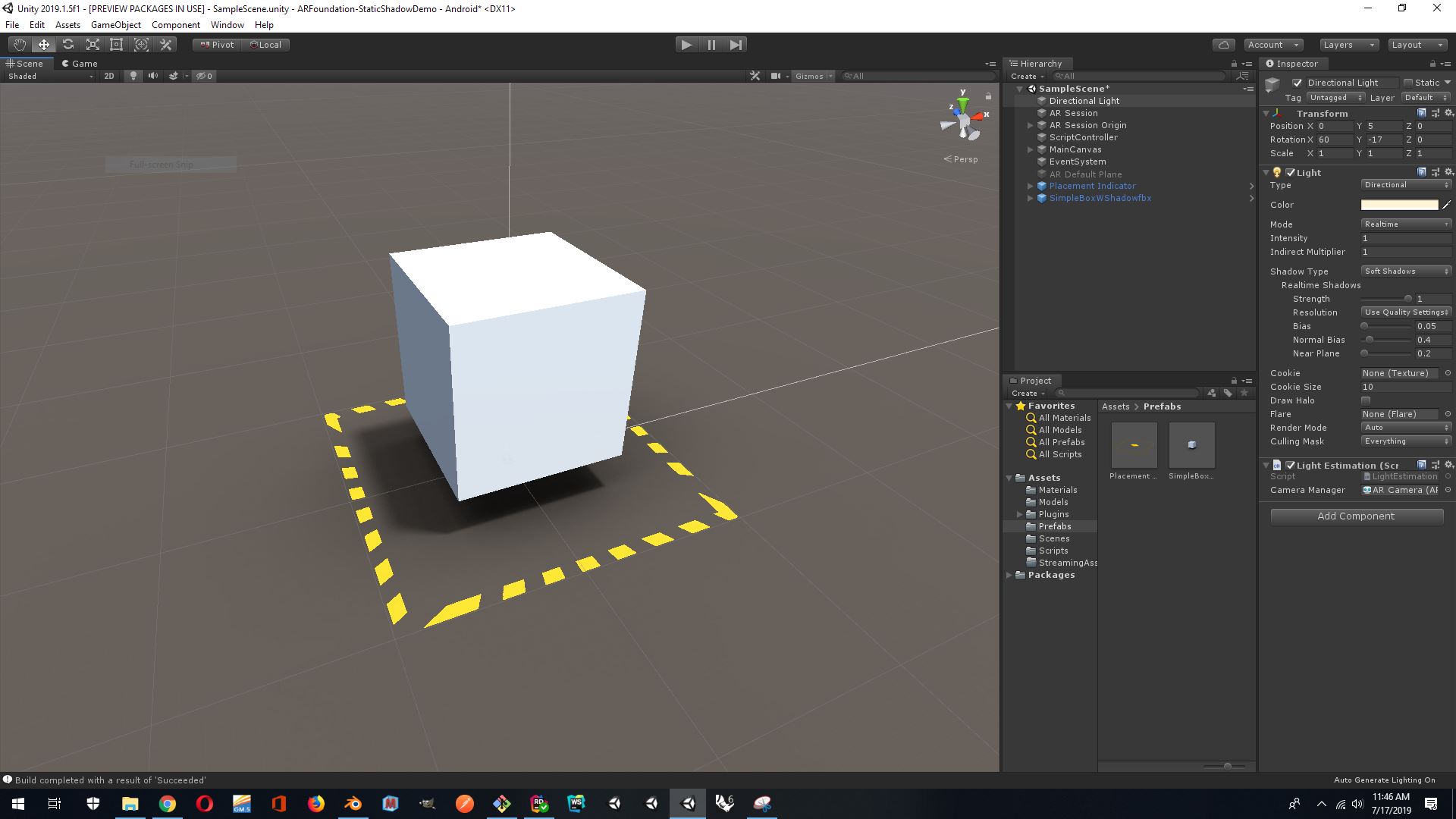This screenshot has width=1456, height=819.
Task: Click the Add Component button
Action: (x=1356, y=516)
